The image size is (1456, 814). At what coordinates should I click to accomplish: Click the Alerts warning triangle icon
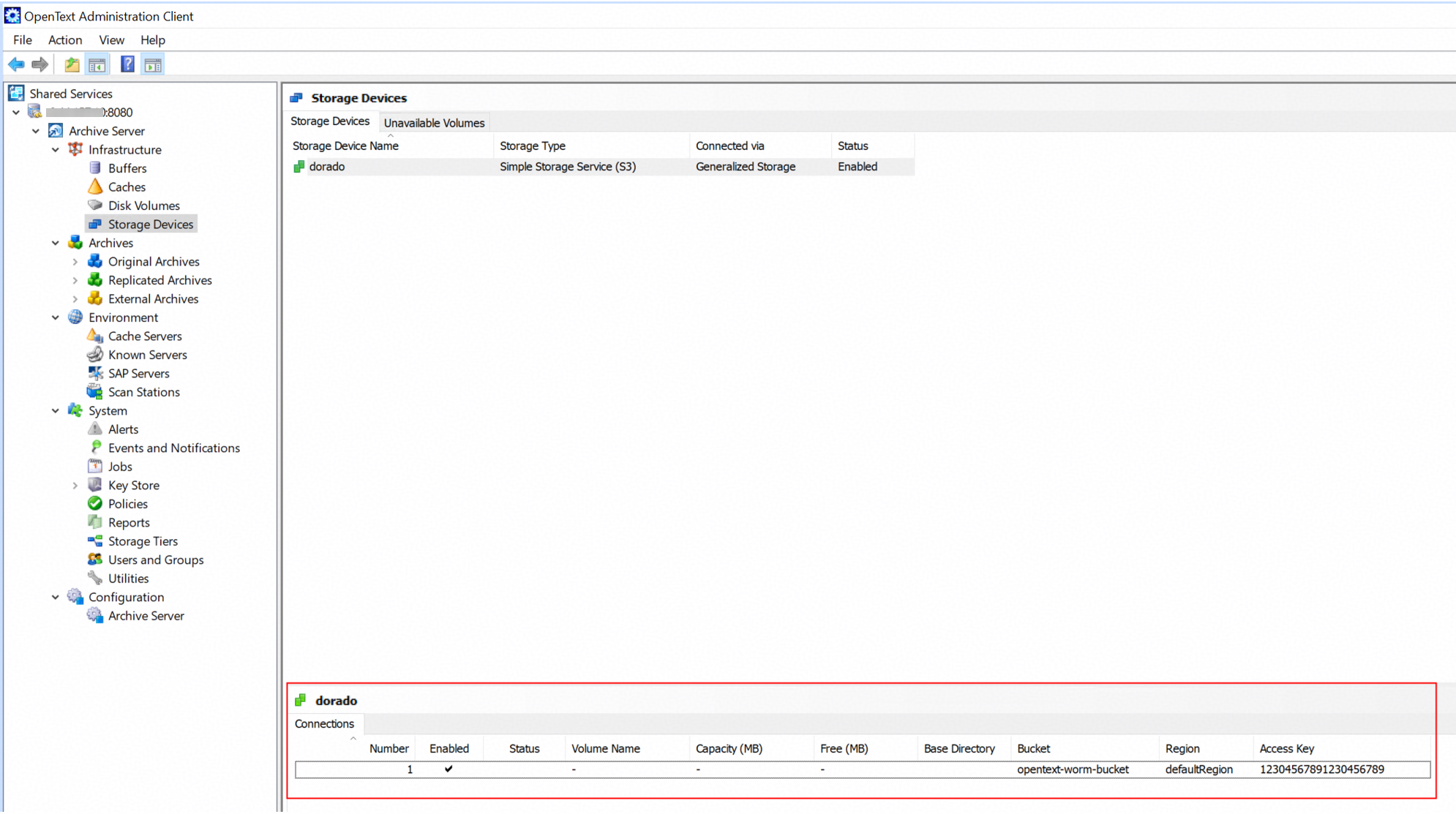tap(95, 429)
